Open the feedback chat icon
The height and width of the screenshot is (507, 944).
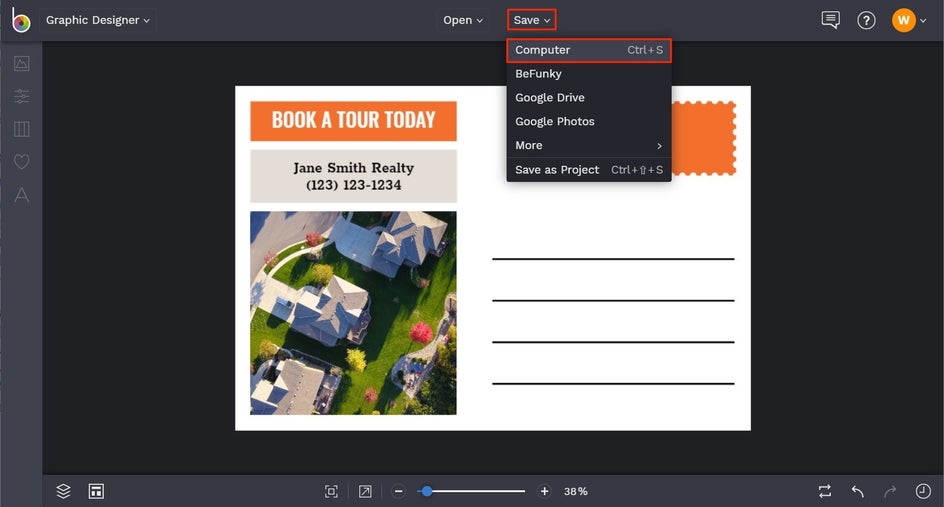point(830,20)
